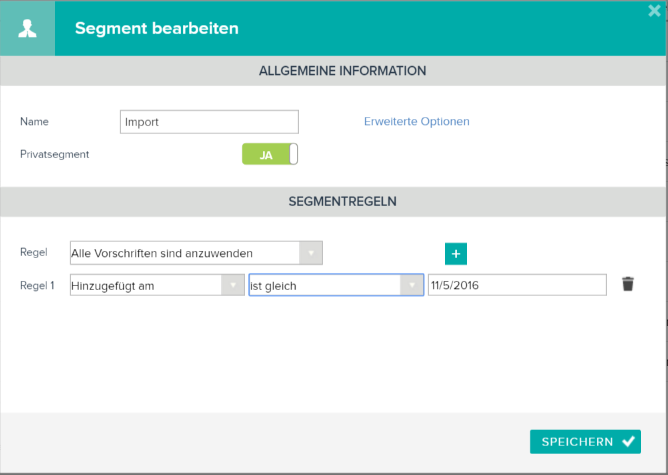Click arrow of the ist gleich dropdown

click(x=412, y=285)
